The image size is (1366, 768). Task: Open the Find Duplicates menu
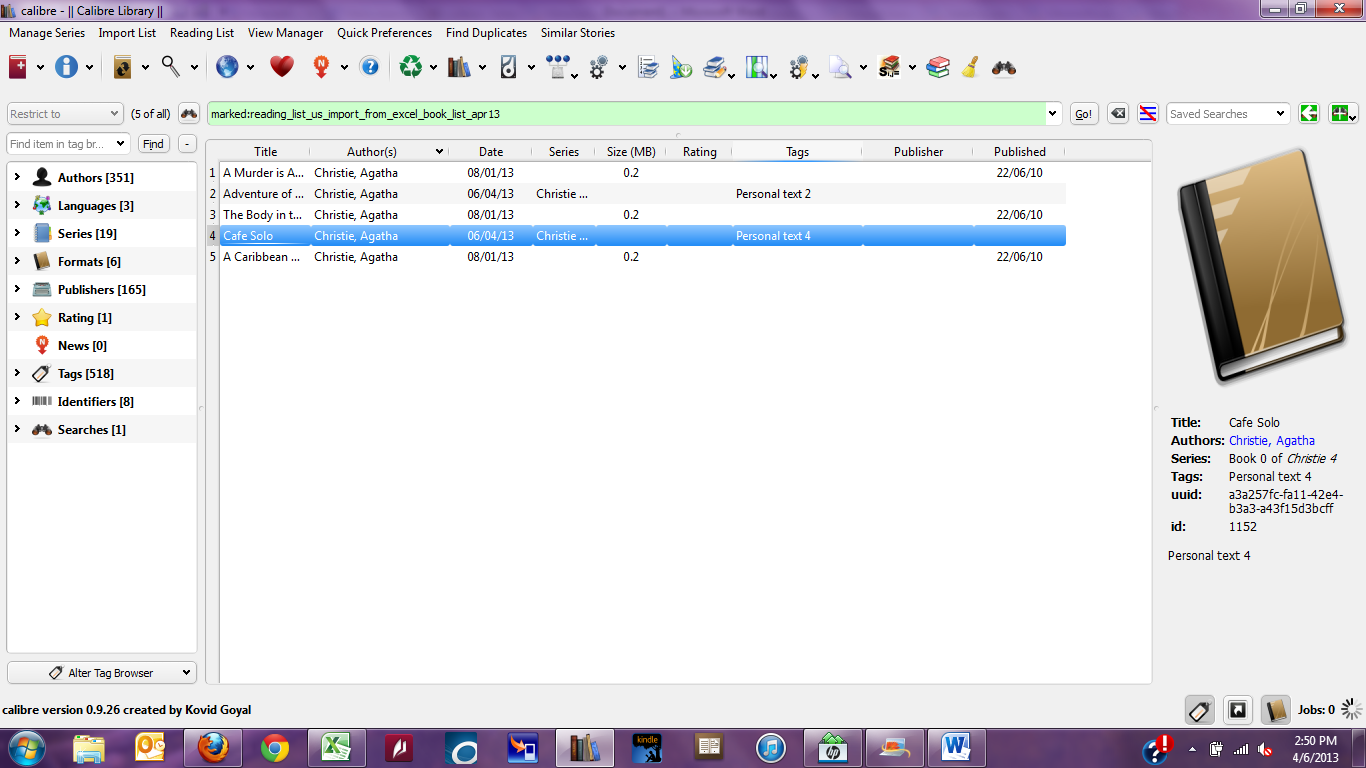click(x=486, y=33)
